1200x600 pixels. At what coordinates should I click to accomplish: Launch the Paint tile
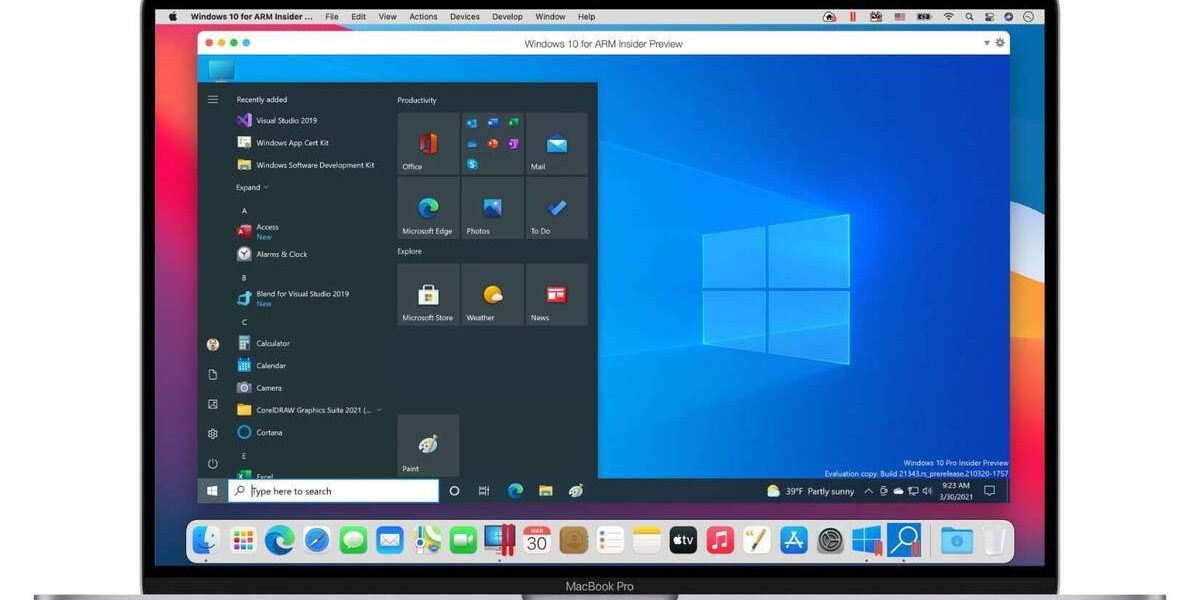click(428, 445)
